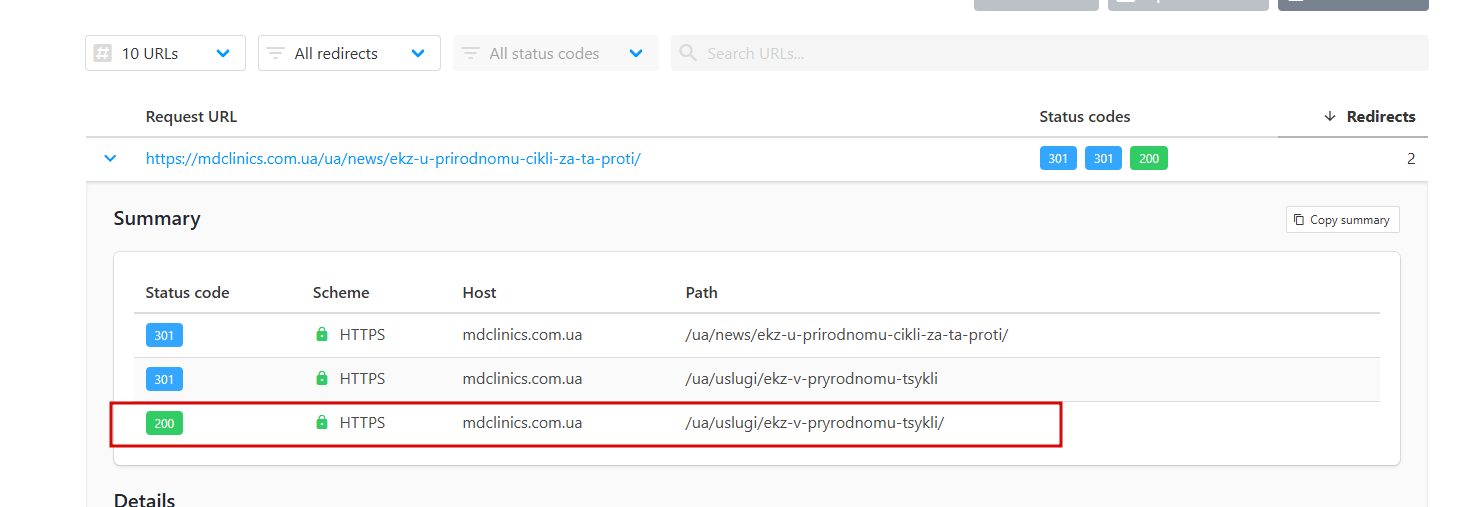Viewport: 1483px width, 507px height.
Task: Click the Request URL column header
Action: [191, 117]
